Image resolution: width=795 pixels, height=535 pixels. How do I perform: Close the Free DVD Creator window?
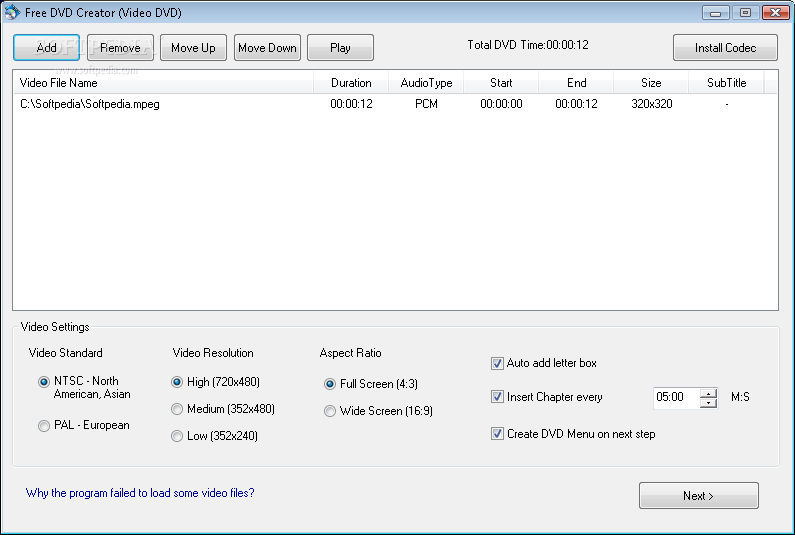click(x=775, y=13)
